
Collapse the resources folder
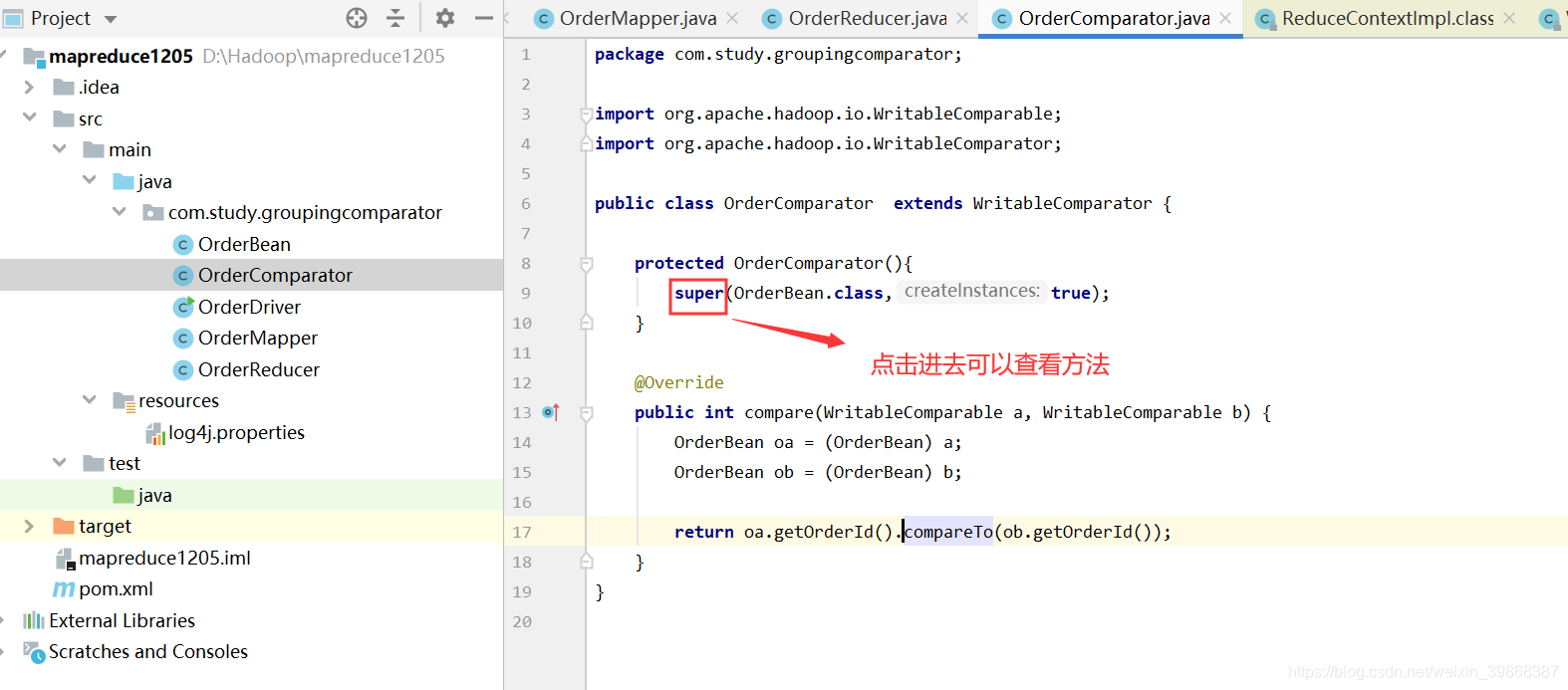(x=89, y=400)
